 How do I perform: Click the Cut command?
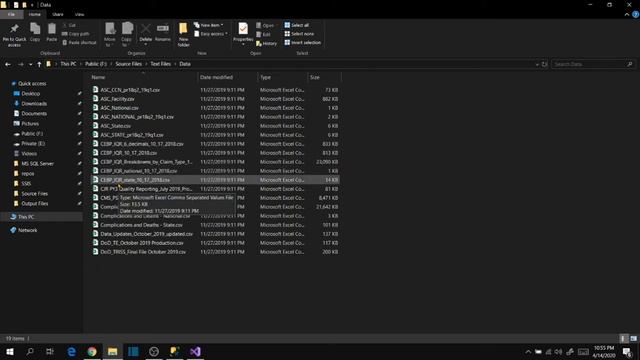(x=69, y=25)
